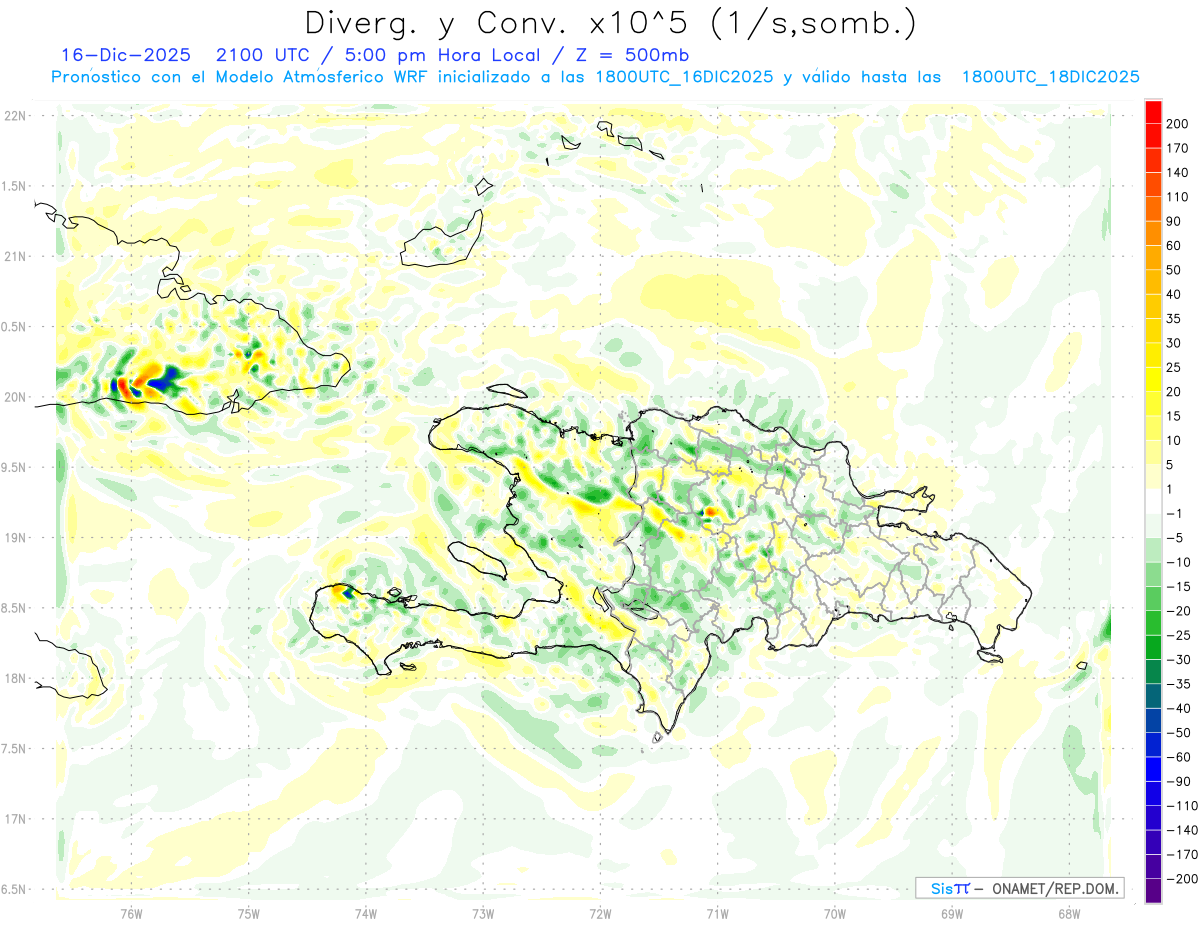Click longitude label '76W'

[131, 914]
